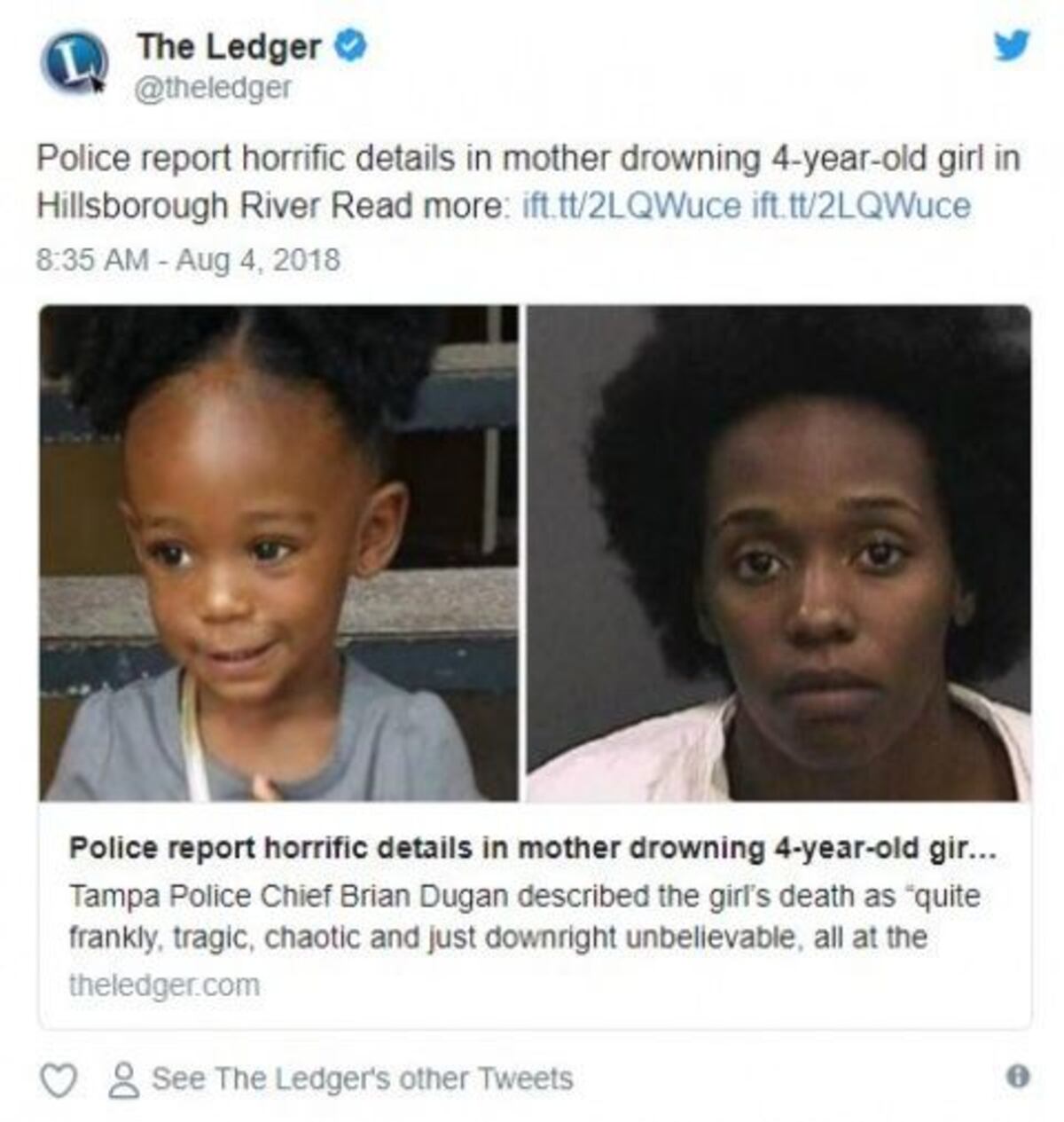Viewport: 1064px width, 1122px height.
Task: Click the tweet body text about Hillsborough River
Action: tap(528, 182)
